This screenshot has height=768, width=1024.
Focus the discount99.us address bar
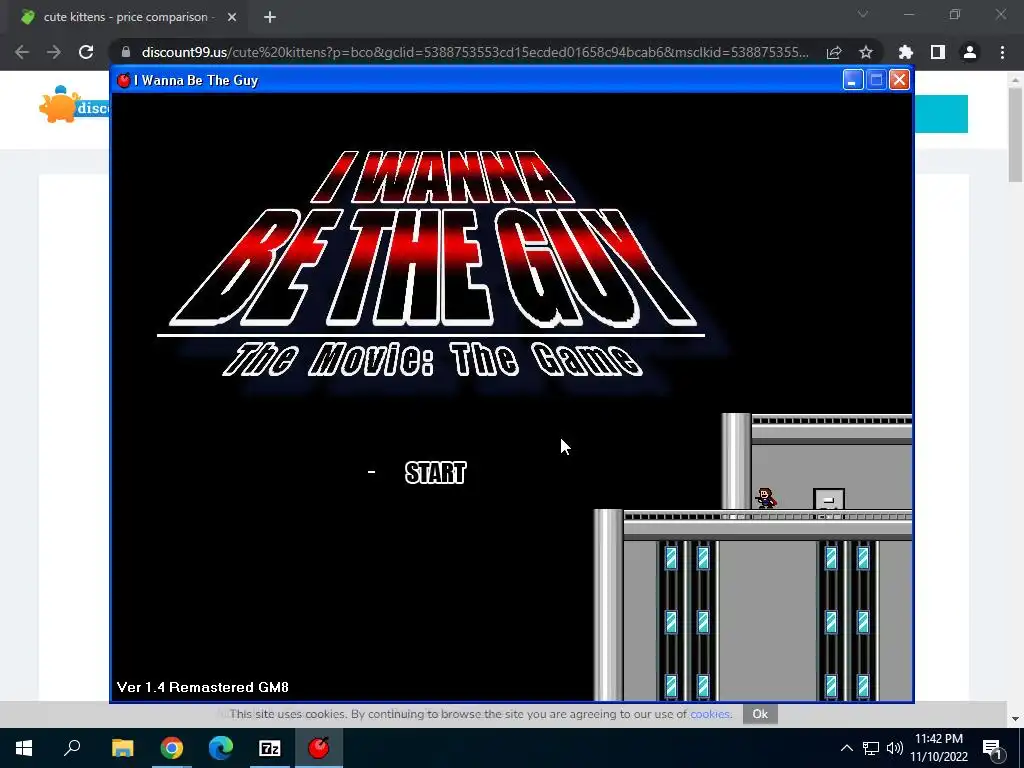(x=475, y=52)
